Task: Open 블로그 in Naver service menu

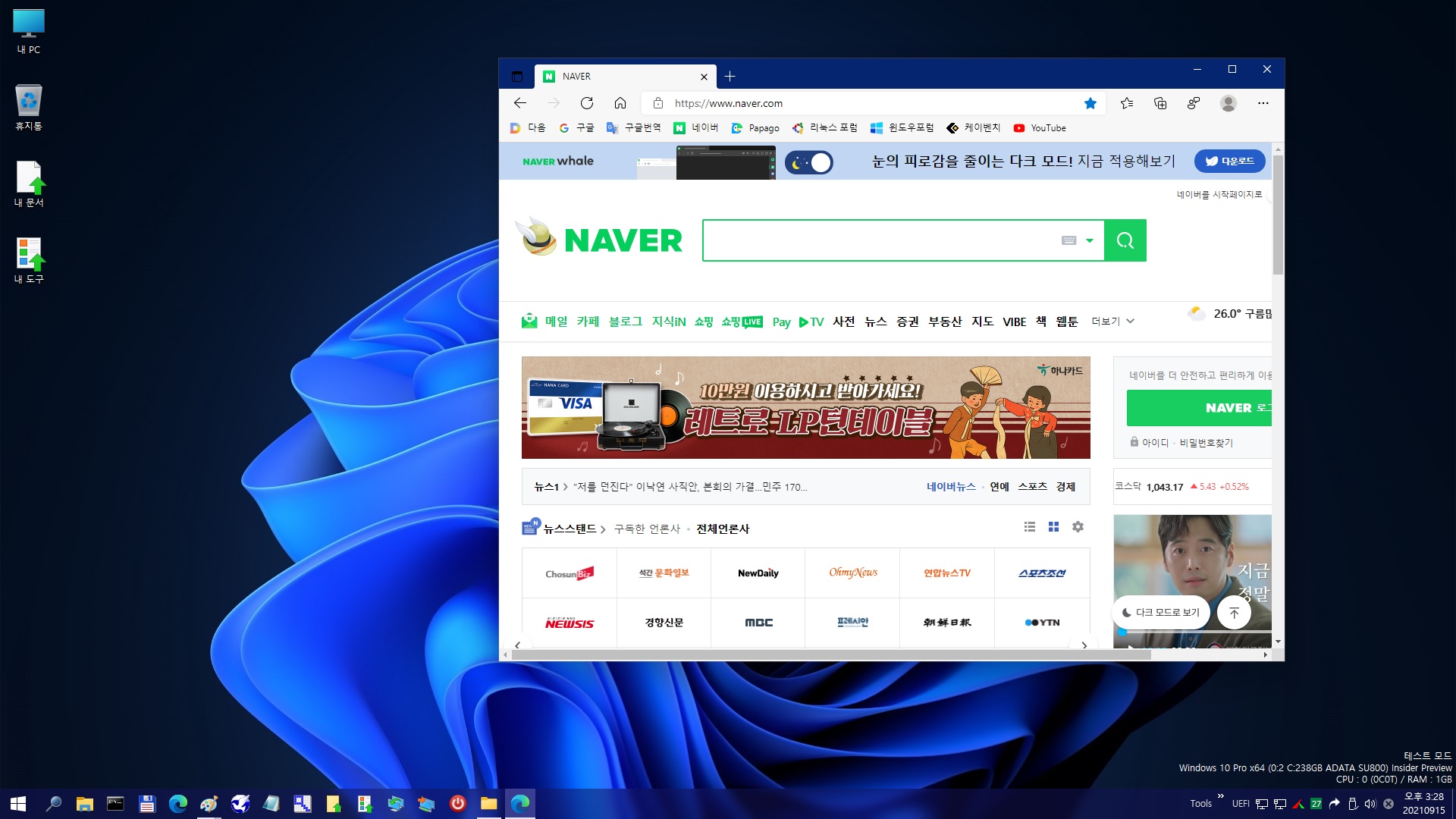Action: pos(626,322)
